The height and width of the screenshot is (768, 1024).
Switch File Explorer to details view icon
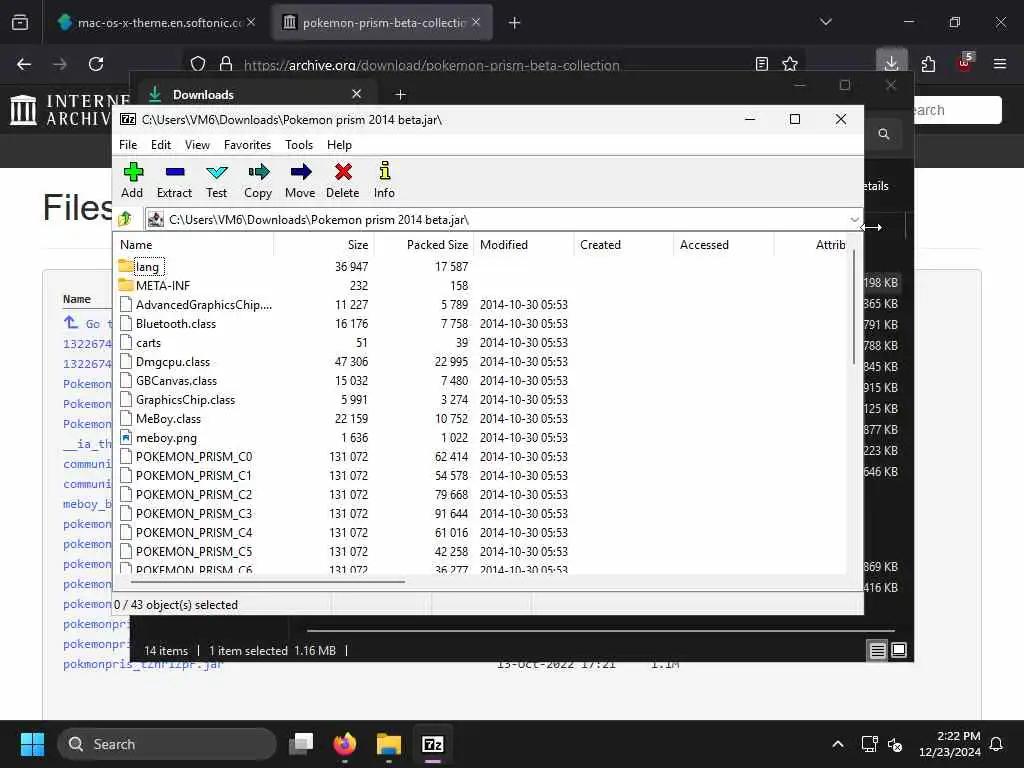[878, 650]
